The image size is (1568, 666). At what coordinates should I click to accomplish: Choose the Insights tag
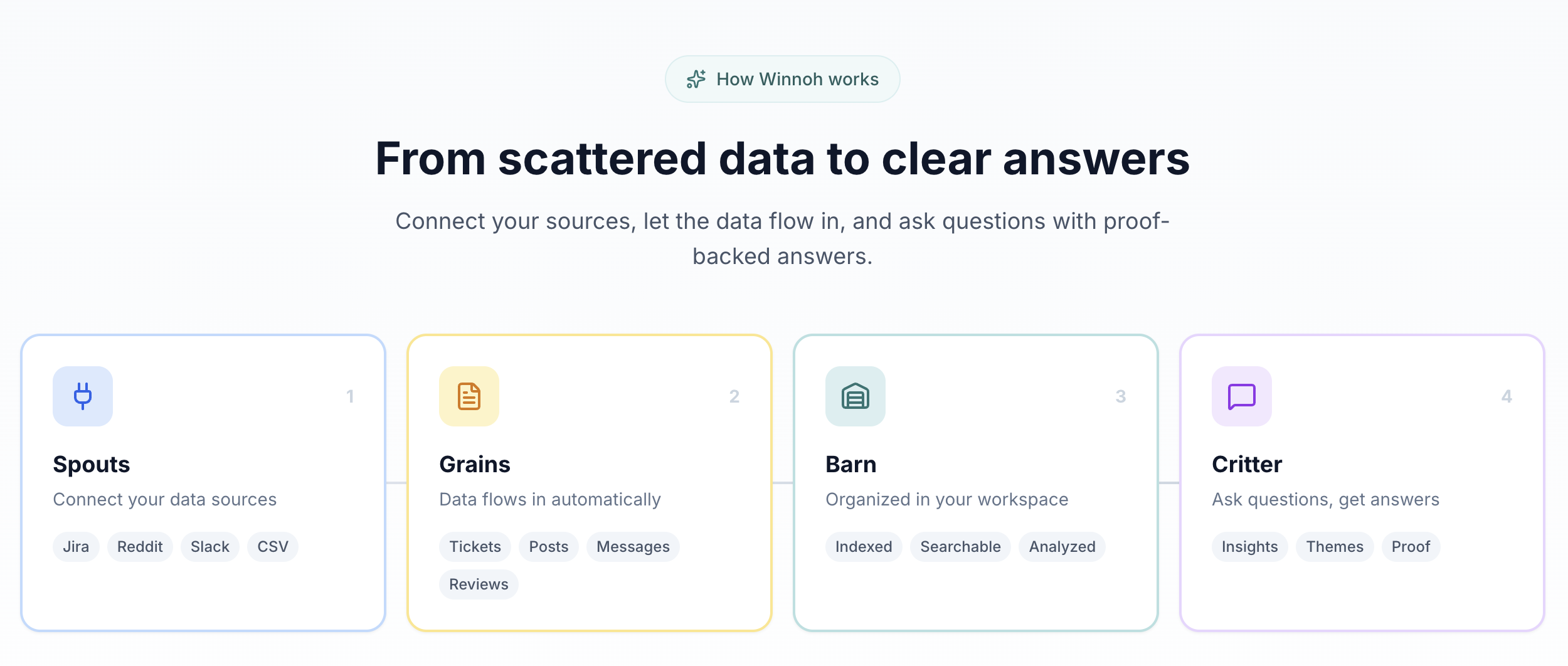click(1249, 547)
